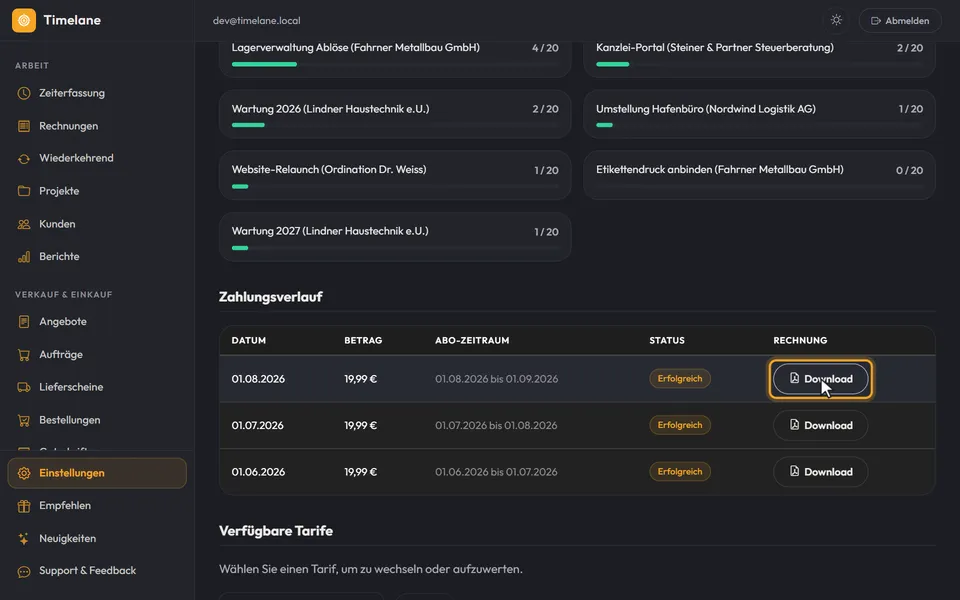Select period 01.07.2026 bis 01.08.2026
This screenshot has width=960, height=600.
[x=496, y=426]
